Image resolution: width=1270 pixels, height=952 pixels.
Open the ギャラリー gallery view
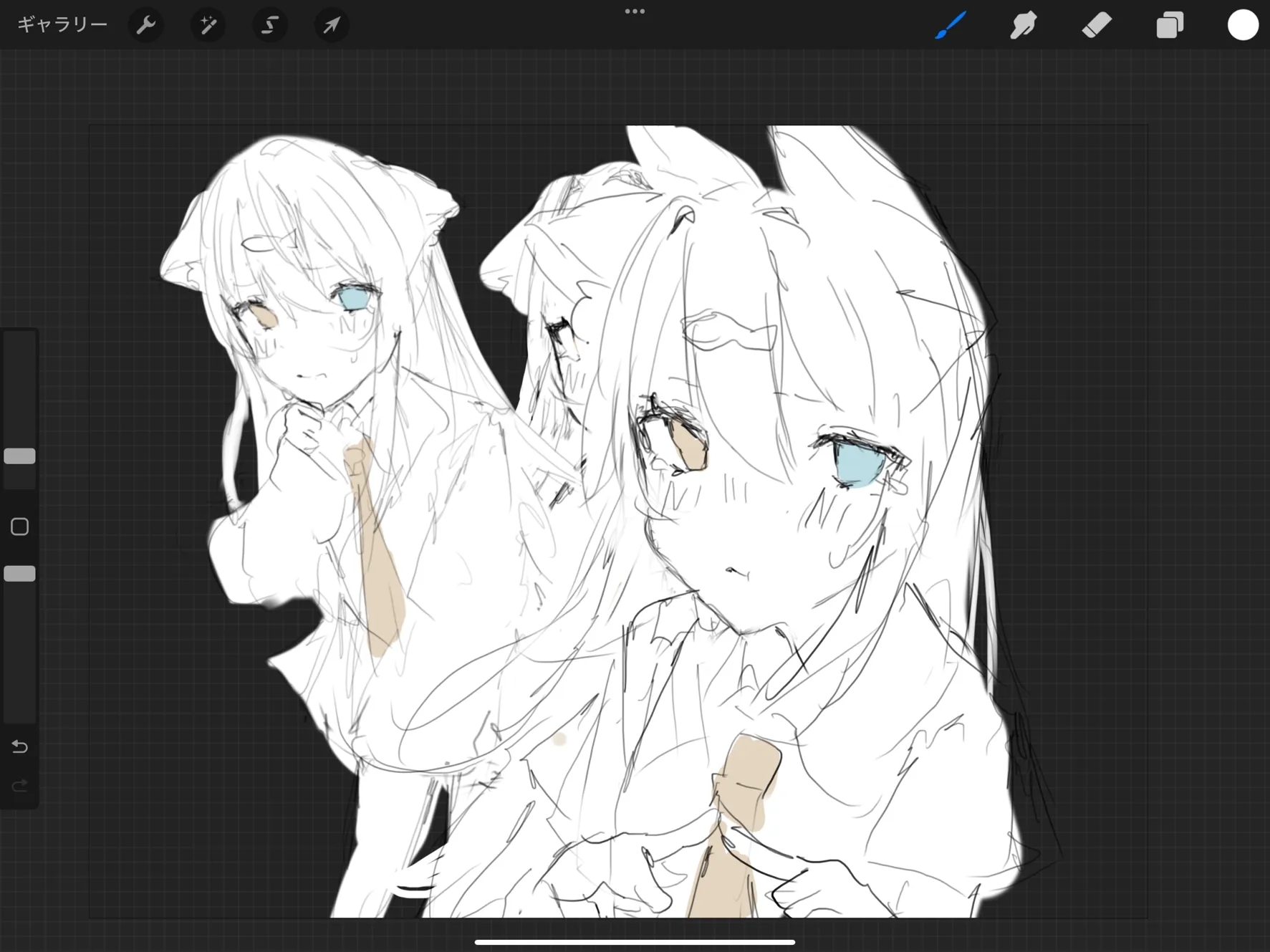click(62, 25)
